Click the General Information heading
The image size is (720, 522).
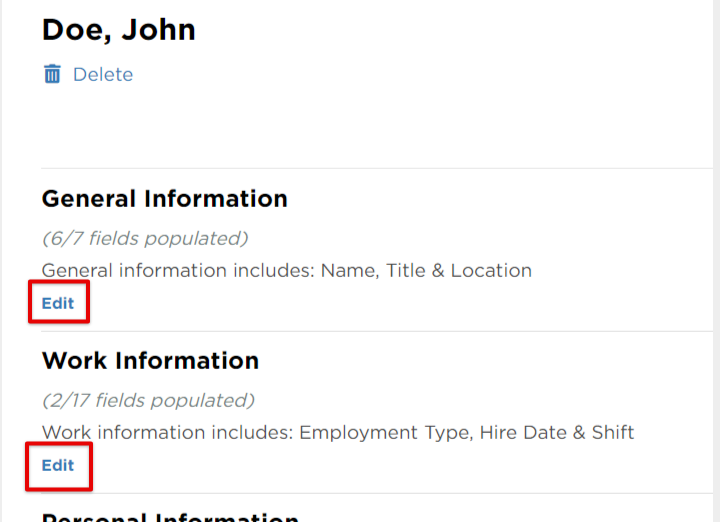pyautogui.click(x=164, y=199)
